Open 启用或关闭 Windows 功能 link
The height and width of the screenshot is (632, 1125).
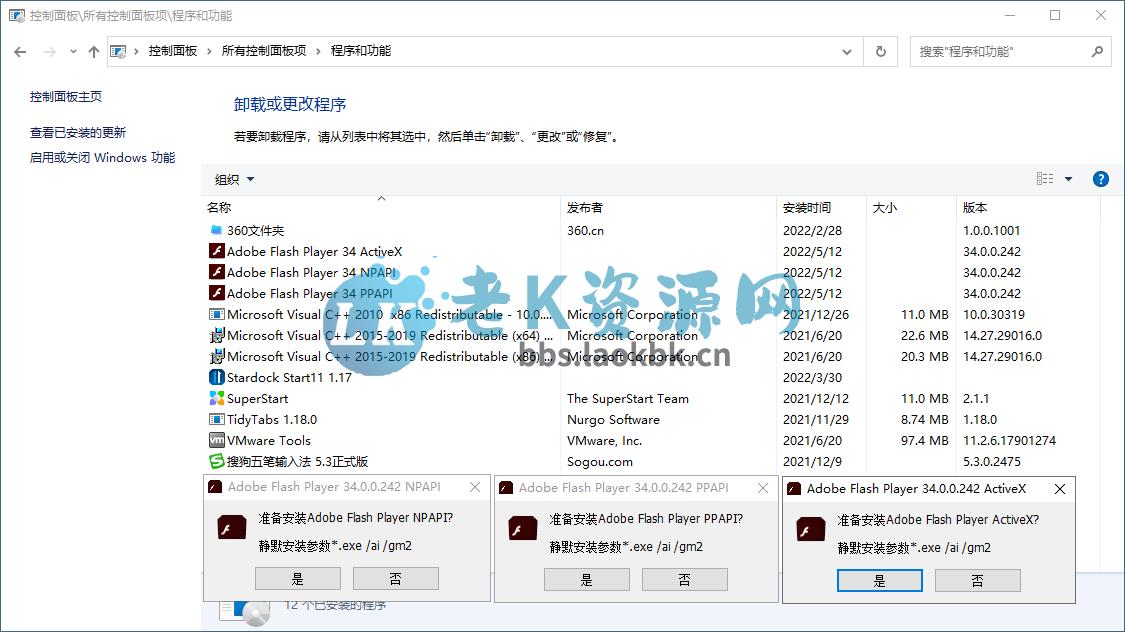pyautogui.click(x=103, y=158)
